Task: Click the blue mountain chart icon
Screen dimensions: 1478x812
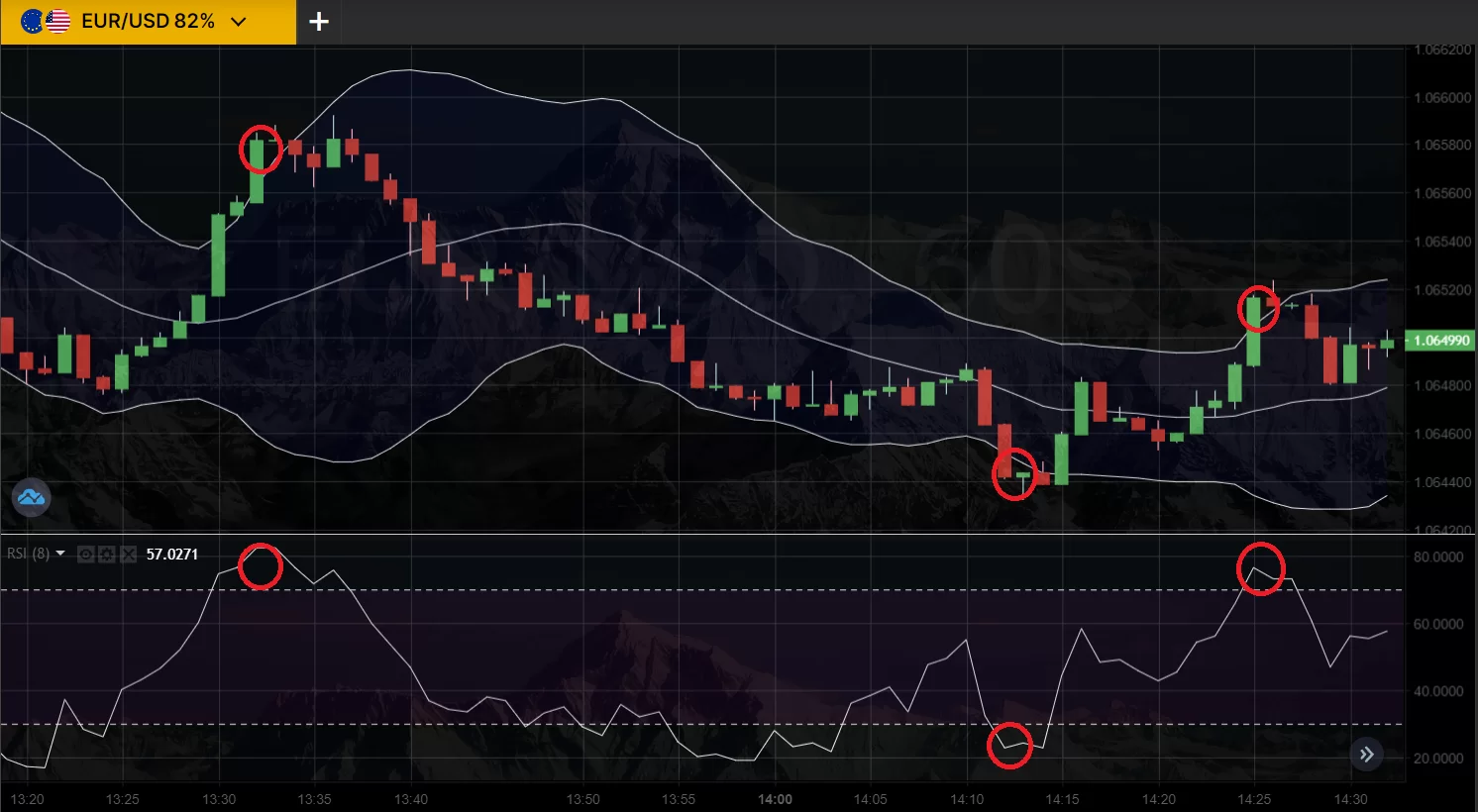Action: pos(31,497)
